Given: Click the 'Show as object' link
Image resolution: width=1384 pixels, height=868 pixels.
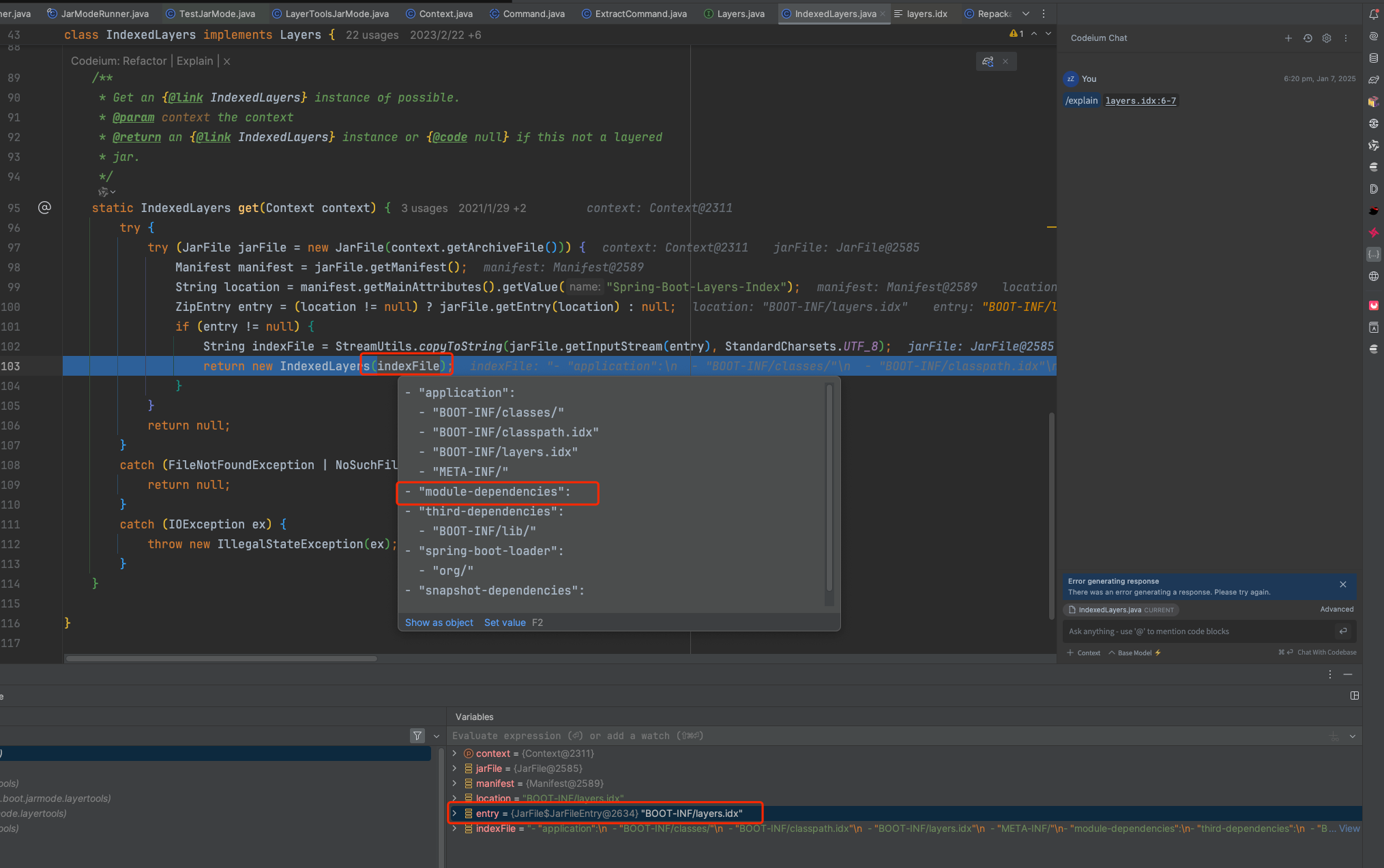Looking at the screenshot, I should click(x=439, y=623).
